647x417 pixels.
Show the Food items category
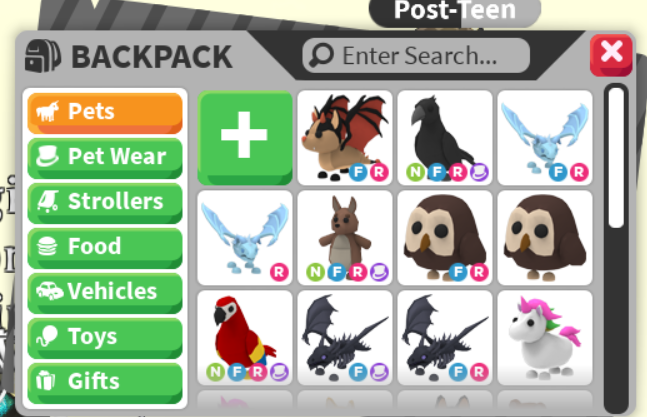point(105,248)
